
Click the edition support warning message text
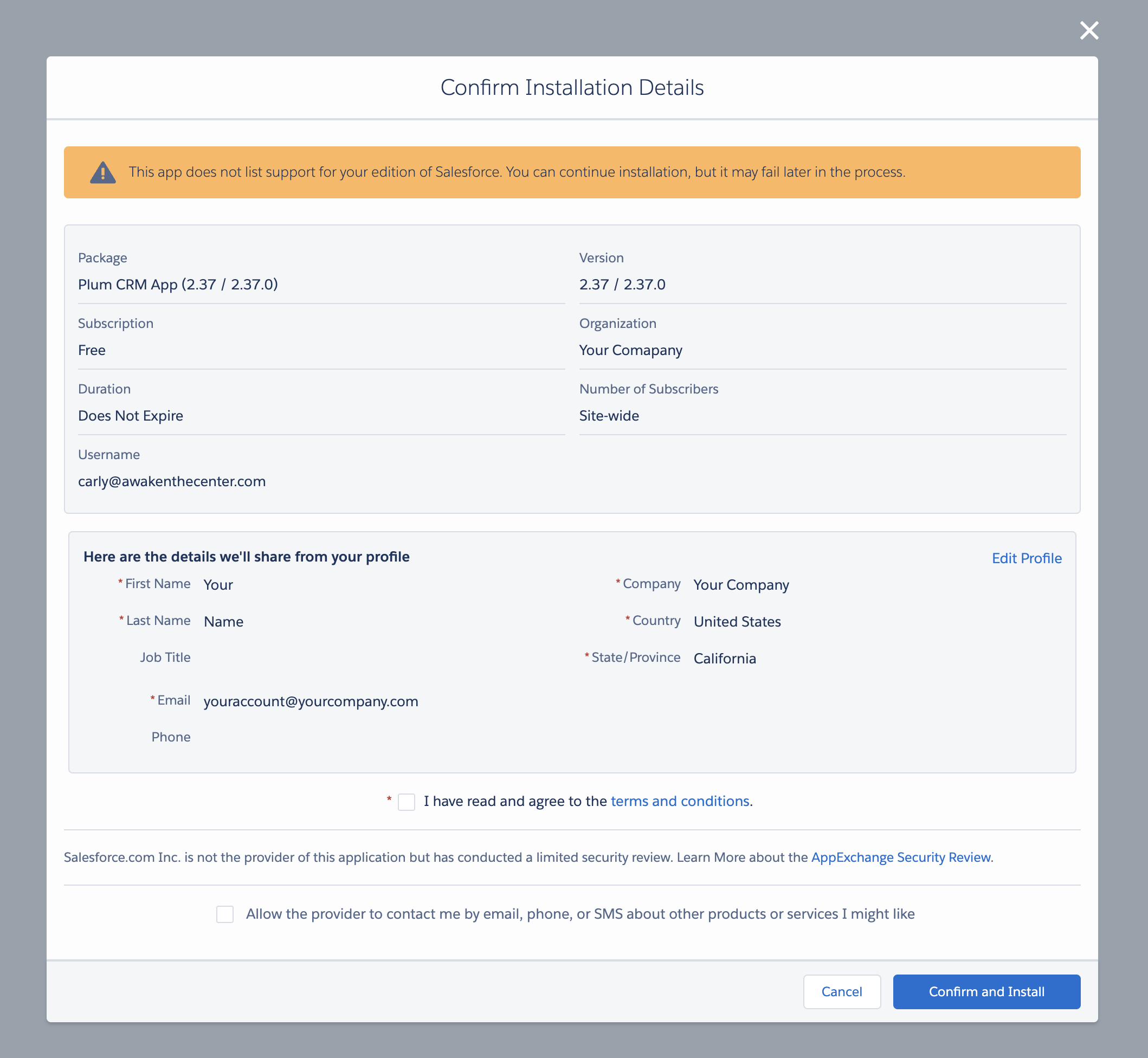tap(517, 172)
